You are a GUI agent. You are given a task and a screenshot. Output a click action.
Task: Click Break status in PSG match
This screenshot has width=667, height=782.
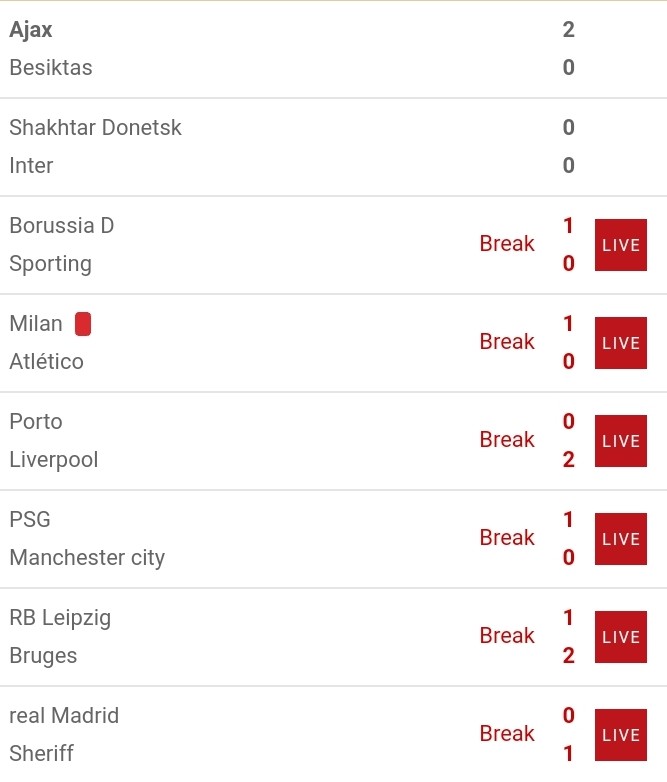tap(507, 538)
